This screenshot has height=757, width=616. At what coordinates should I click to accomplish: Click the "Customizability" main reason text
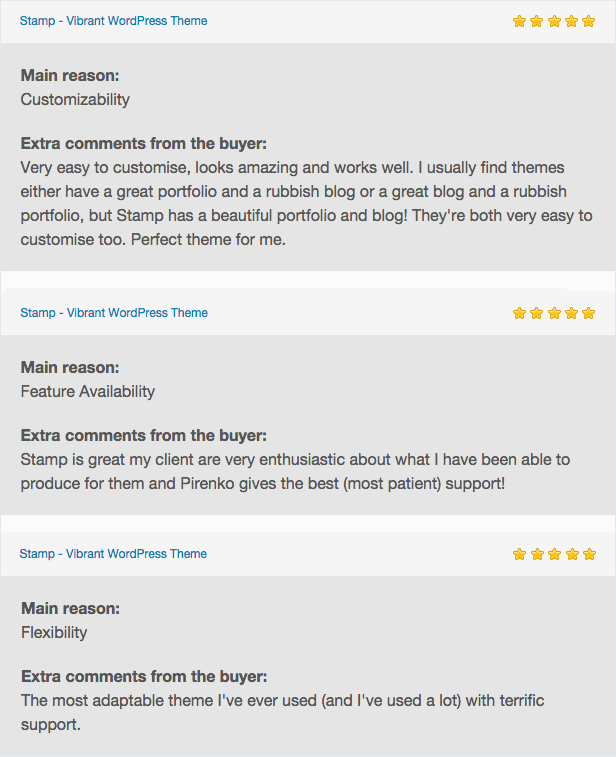(75, 100)
